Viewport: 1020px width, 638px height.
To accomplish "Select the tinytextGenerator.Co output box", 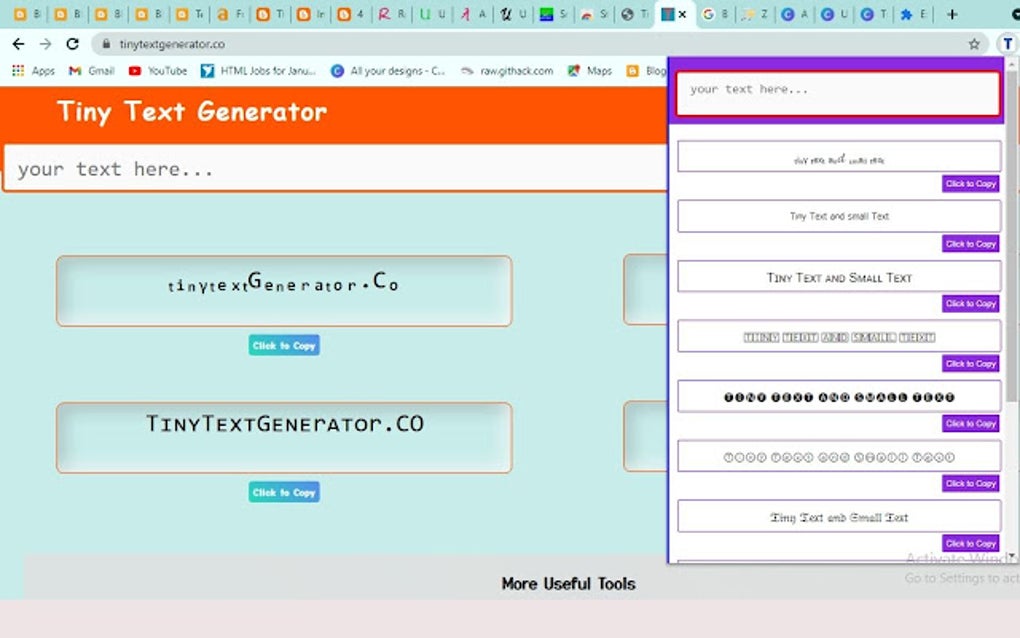I will pos(284,291).
